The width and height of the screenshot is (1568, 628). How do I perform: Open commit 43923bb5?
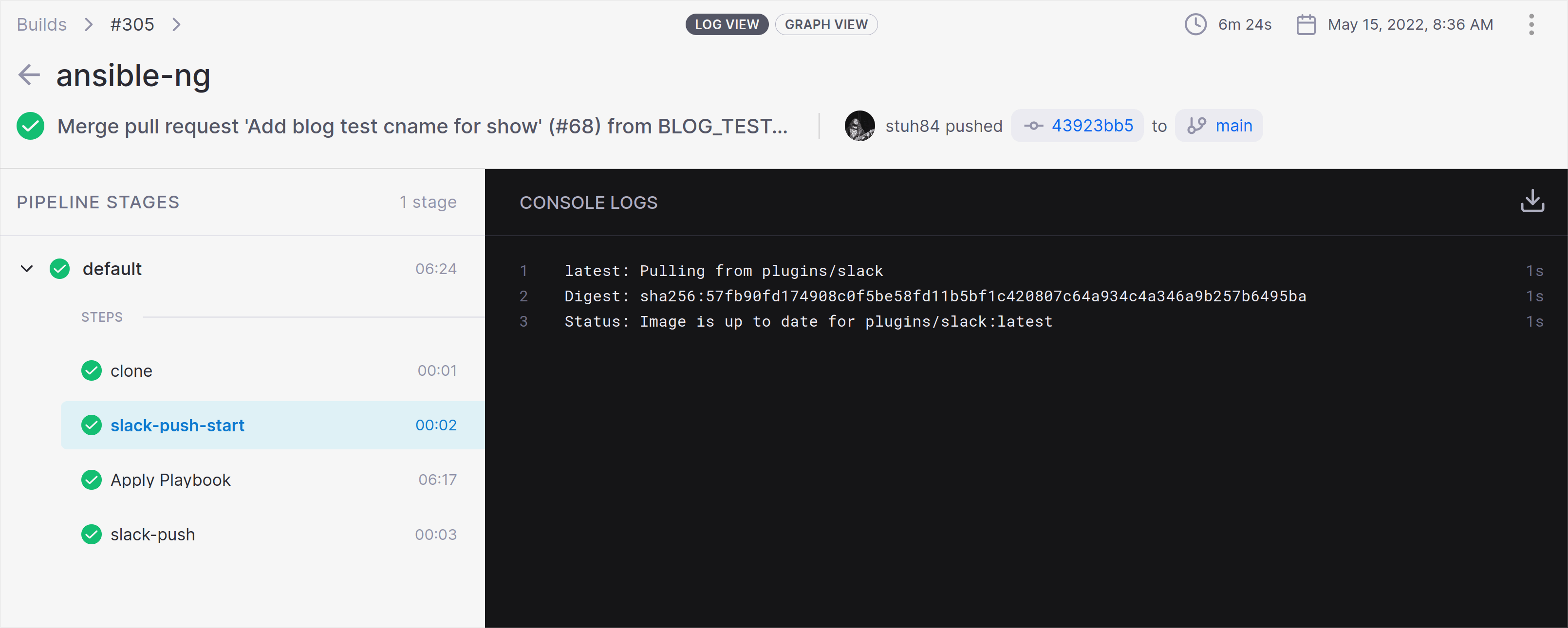point(1092,126)
